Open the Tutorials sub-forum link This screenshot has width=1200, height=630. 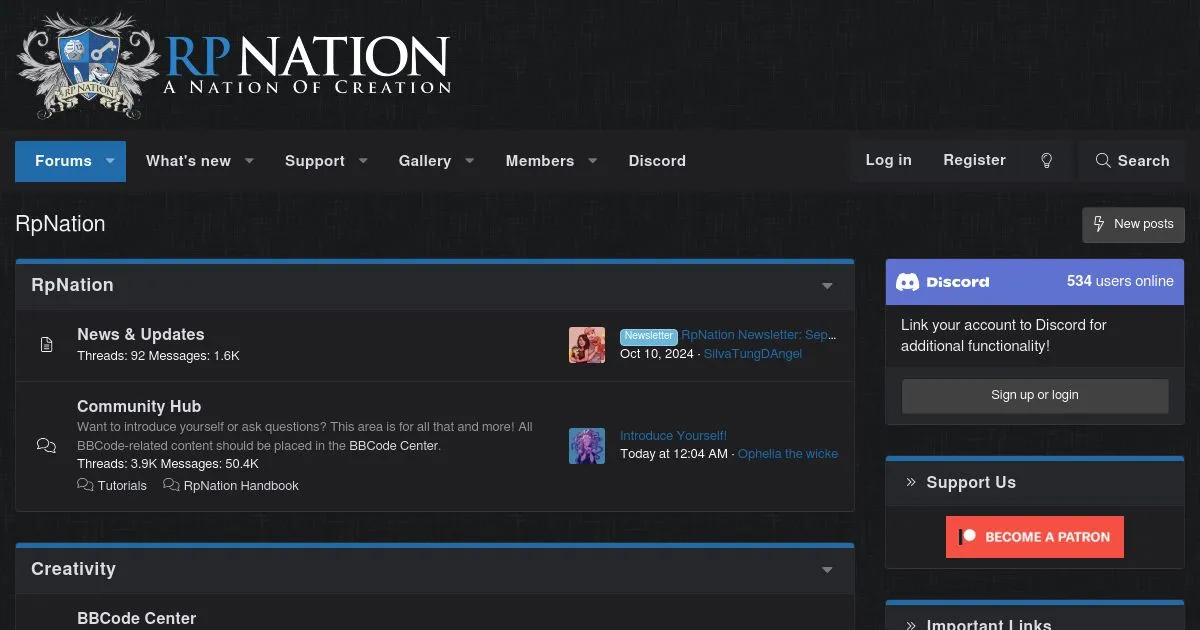(x=122, y=486)
